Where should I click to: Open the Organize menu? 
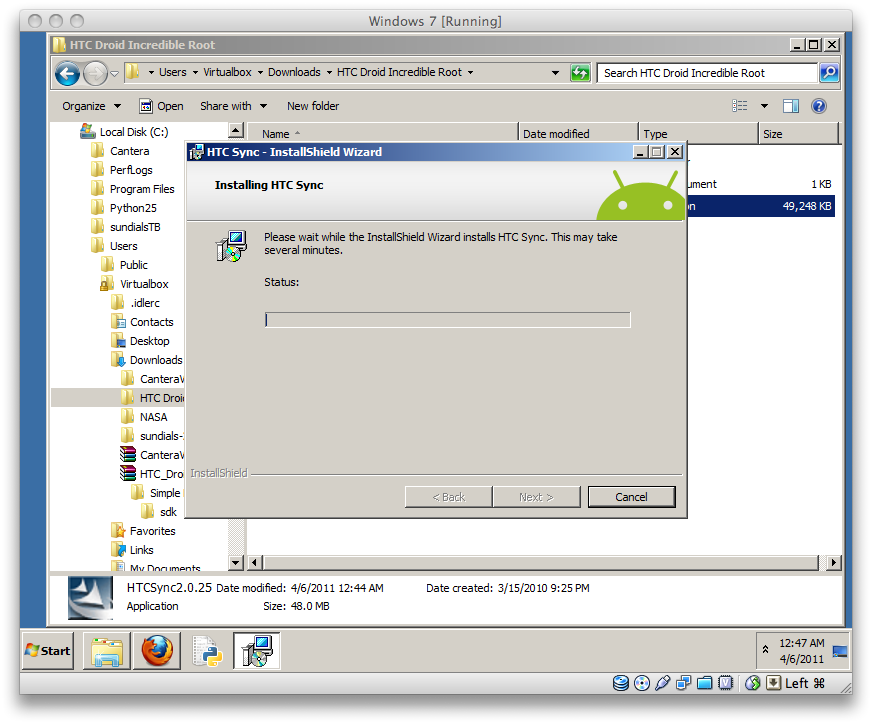coord(91,106)
